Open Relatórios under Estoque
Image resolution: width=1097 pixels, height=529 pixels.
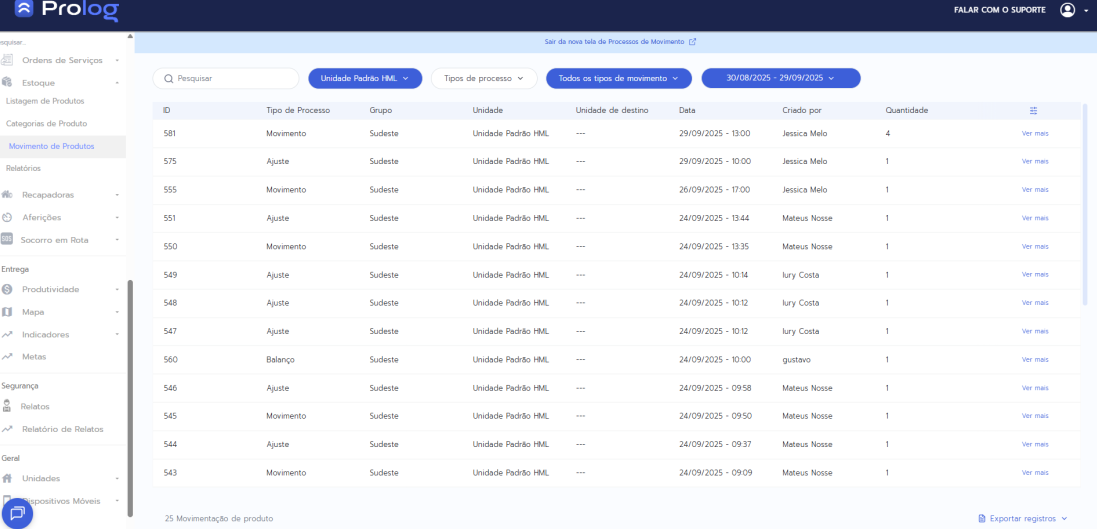[x=23, y=168]
